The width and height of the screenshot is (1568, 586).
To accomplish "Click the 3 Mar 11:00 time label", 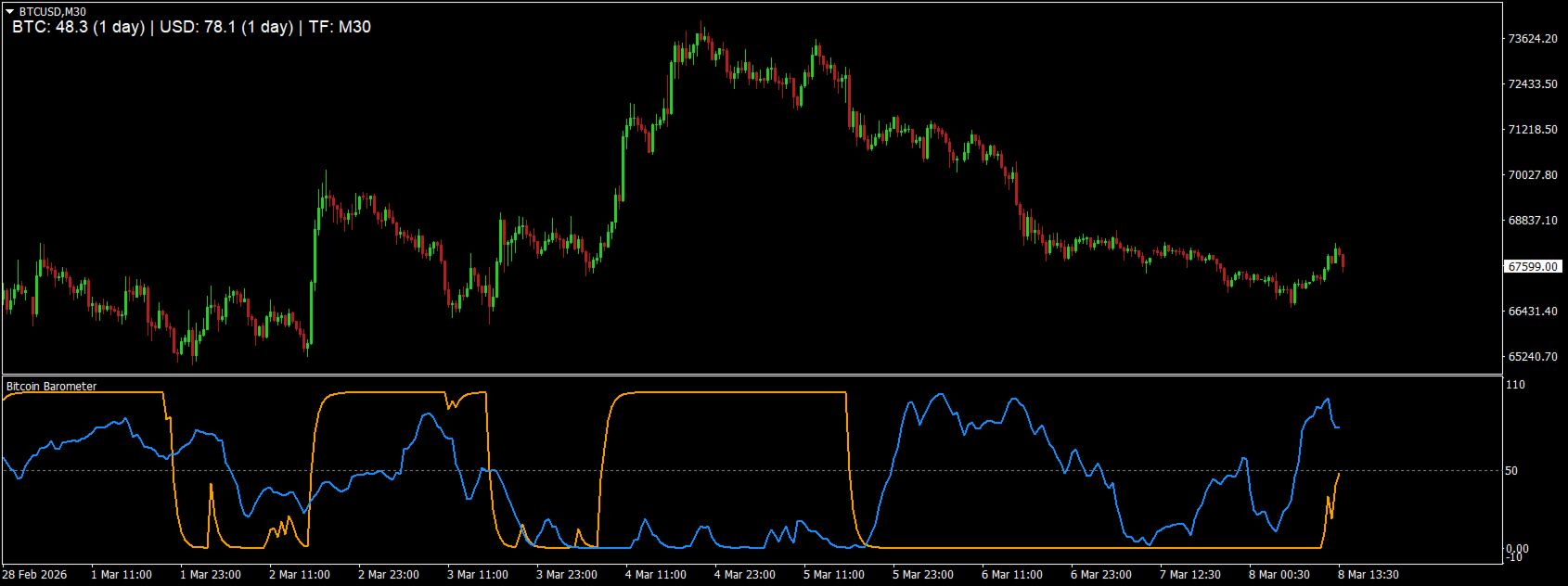I will [x=478, y=575].
